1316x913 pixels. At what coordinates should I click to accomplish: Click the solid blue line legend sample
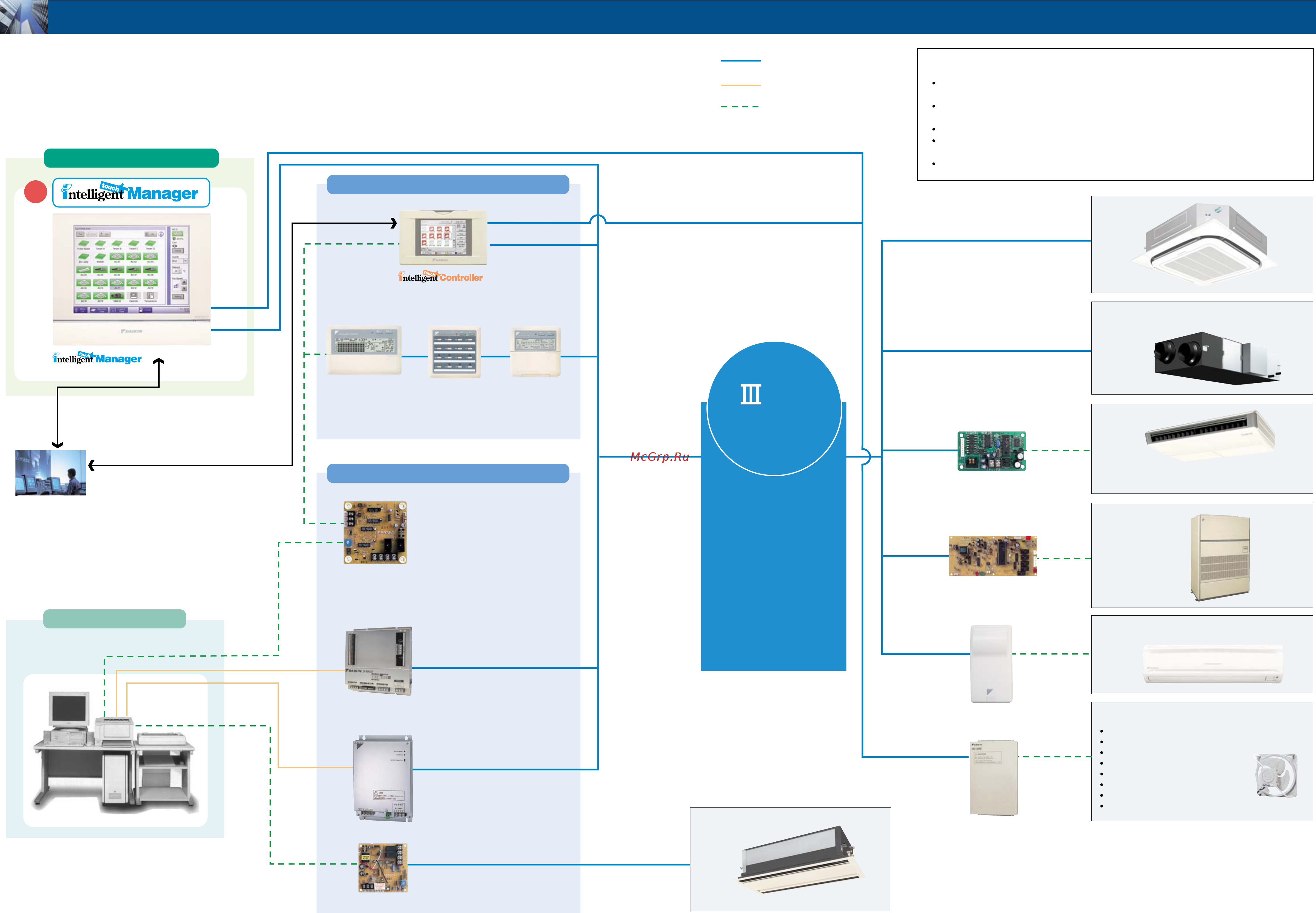(x=741, y=60)
